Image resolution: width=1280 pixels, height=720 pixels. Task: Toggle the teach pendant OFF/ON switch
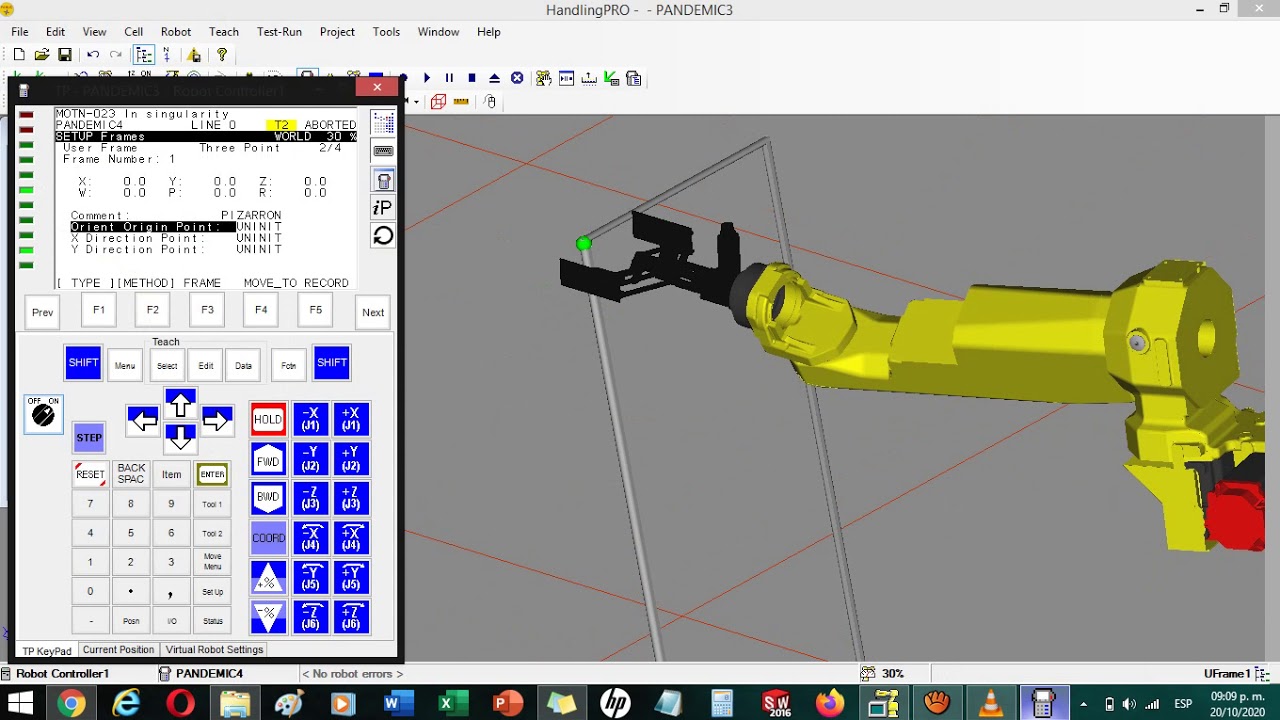[43, 414]
